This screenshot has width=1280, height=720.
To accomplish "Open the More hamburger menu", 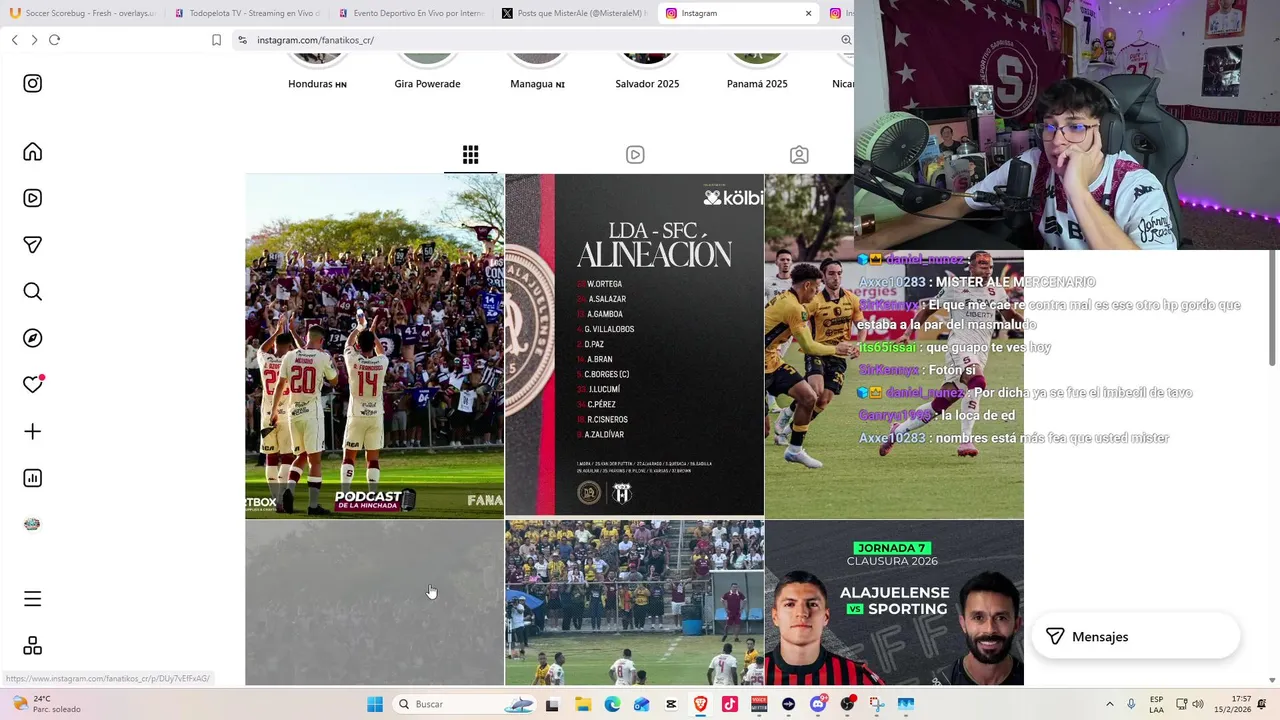I will point(33,599).
